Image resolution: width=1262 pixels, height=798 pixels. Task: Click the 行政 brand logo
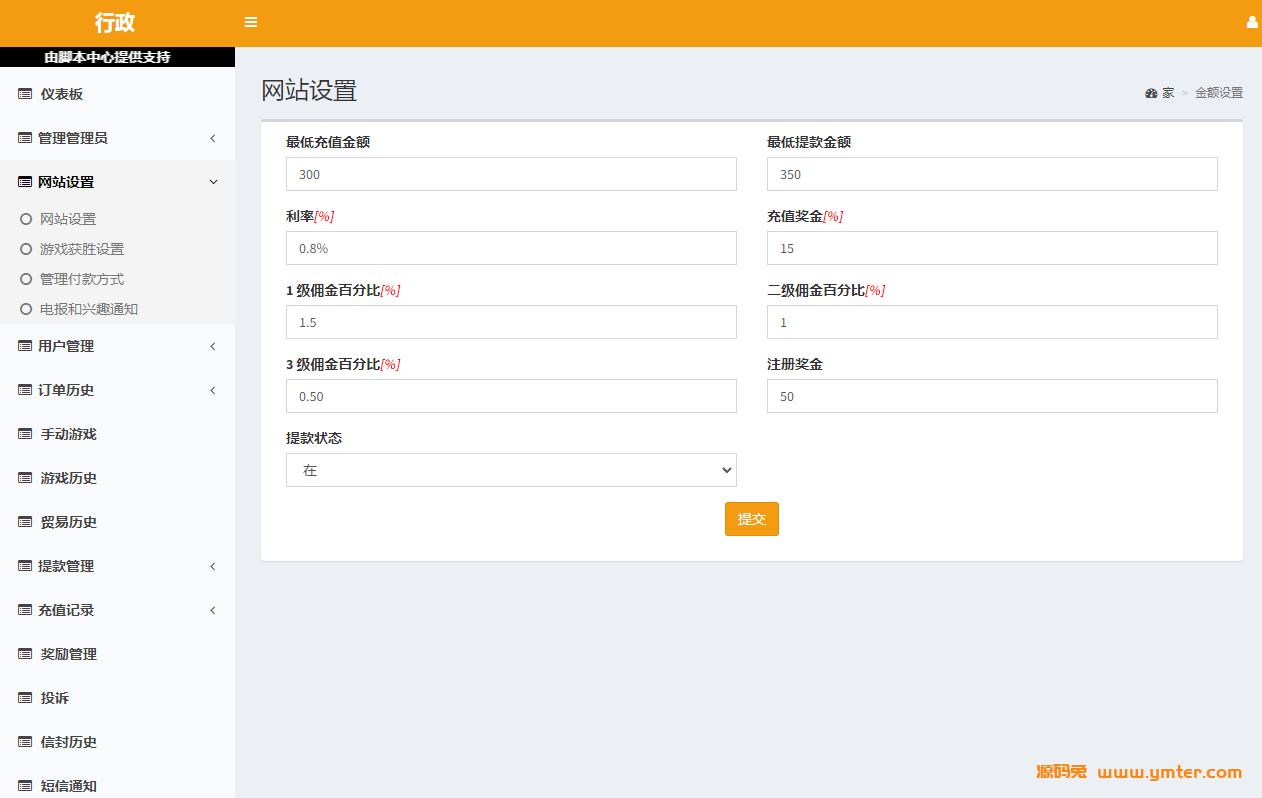point(115,22)
